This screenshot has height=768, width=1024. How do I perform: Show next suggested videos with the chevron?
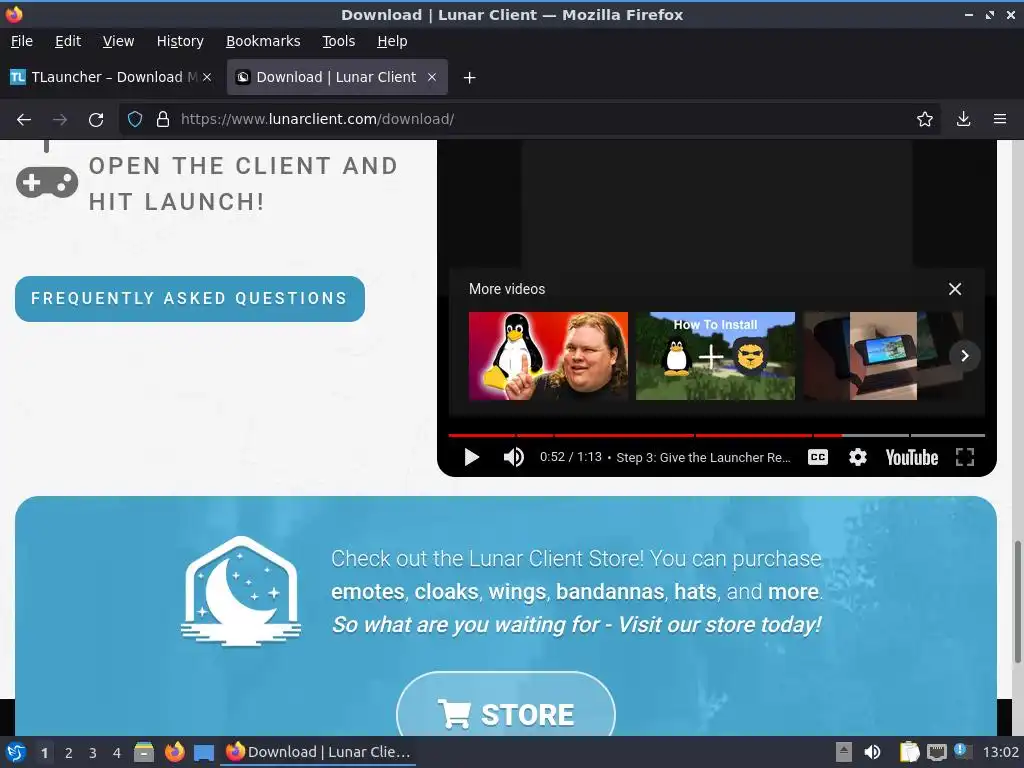click(x=965, y=356)
